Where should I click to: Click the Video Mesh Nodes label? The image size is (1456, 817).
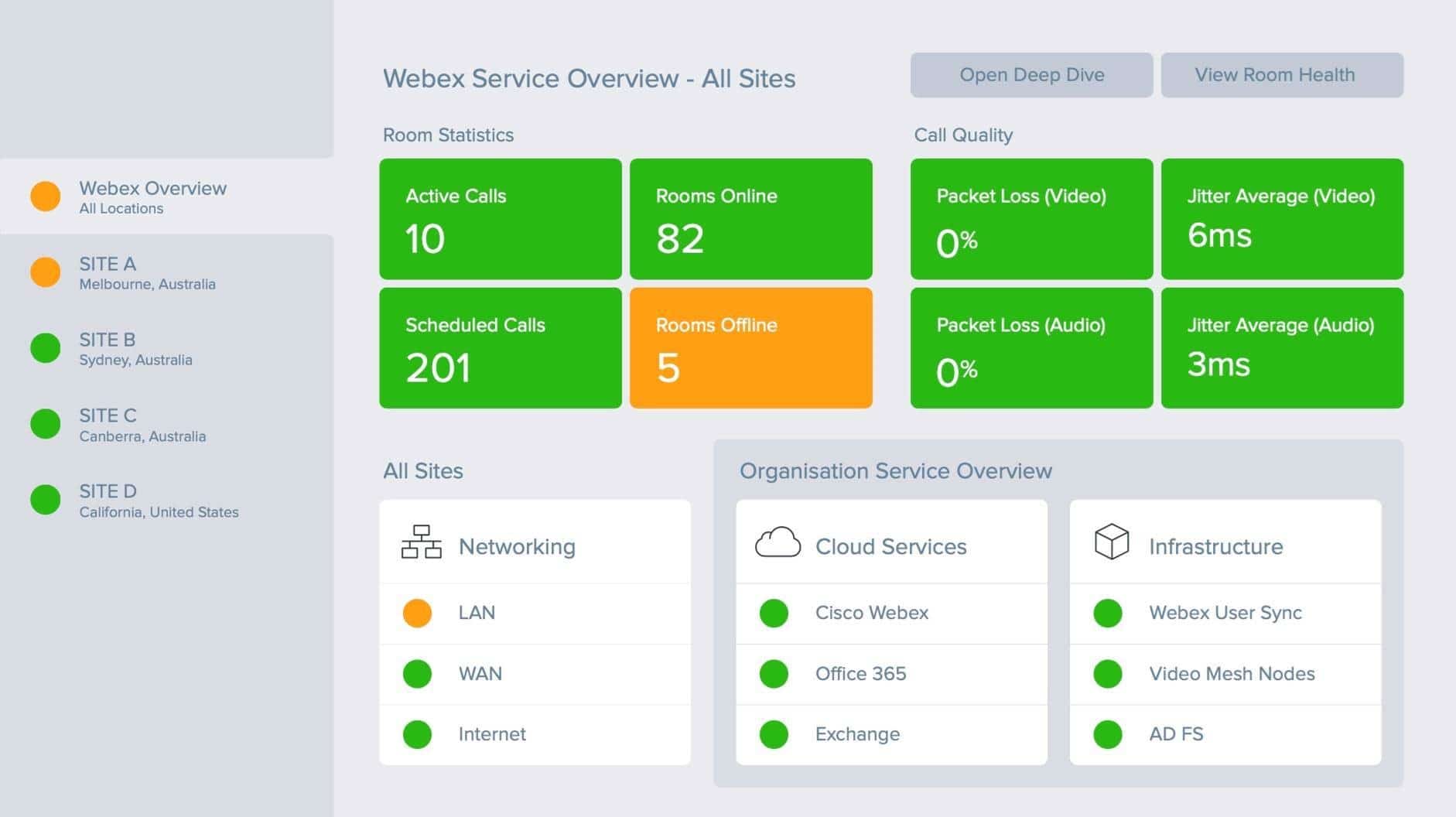coord(1232,673)
